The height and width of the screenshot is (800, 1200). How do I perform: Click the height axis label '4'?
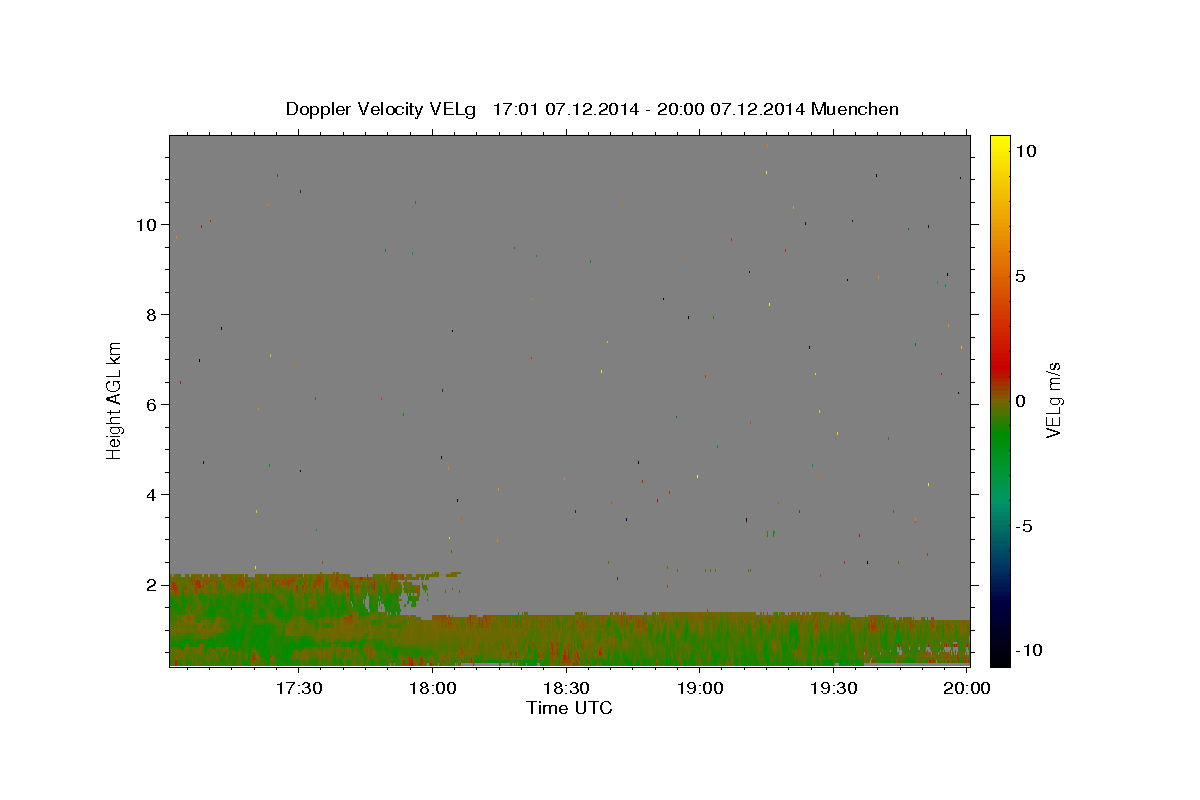point(153,495)
